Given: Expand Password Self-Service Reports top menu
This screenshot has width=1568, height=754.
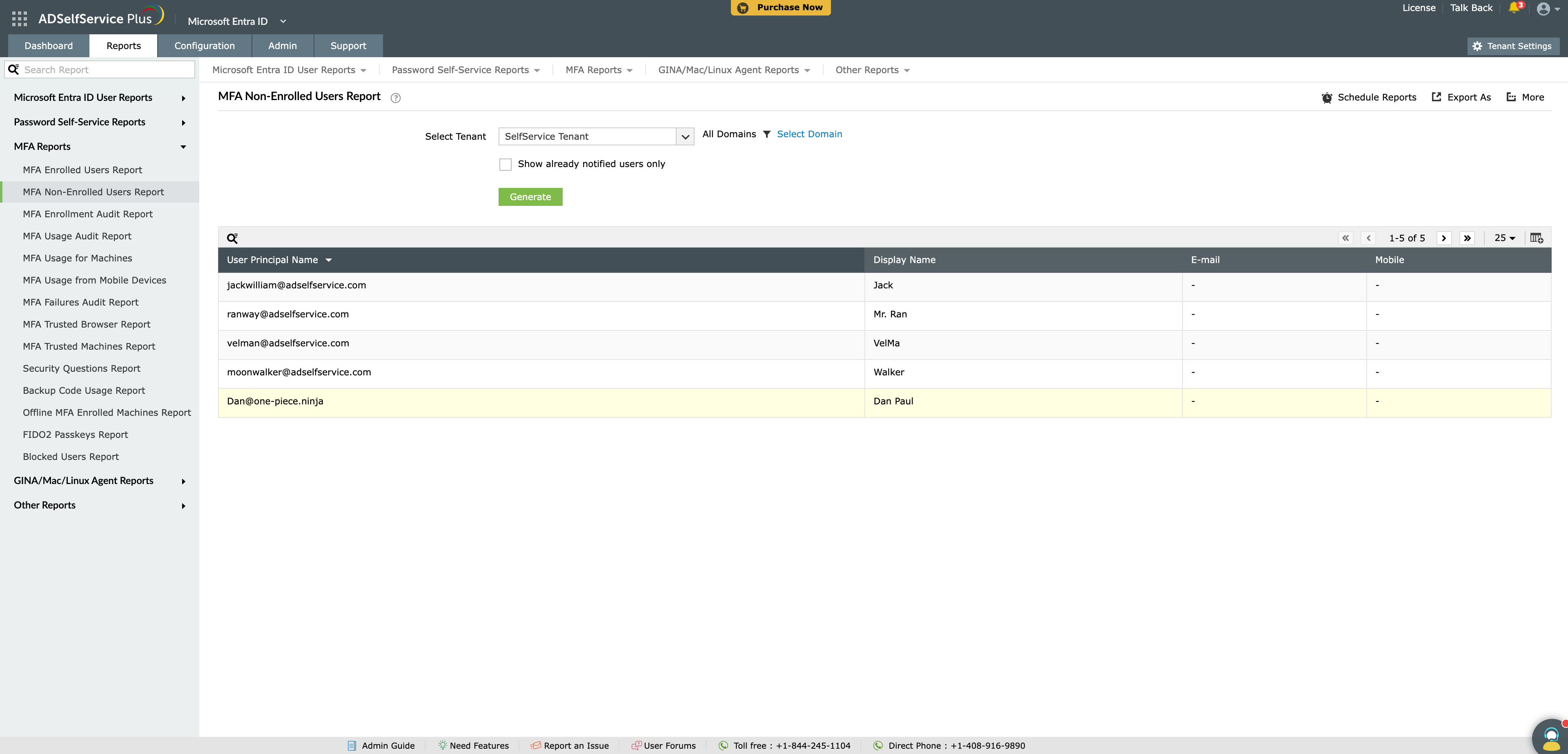Looking at the screenshot, I should (x=465, y=70).
